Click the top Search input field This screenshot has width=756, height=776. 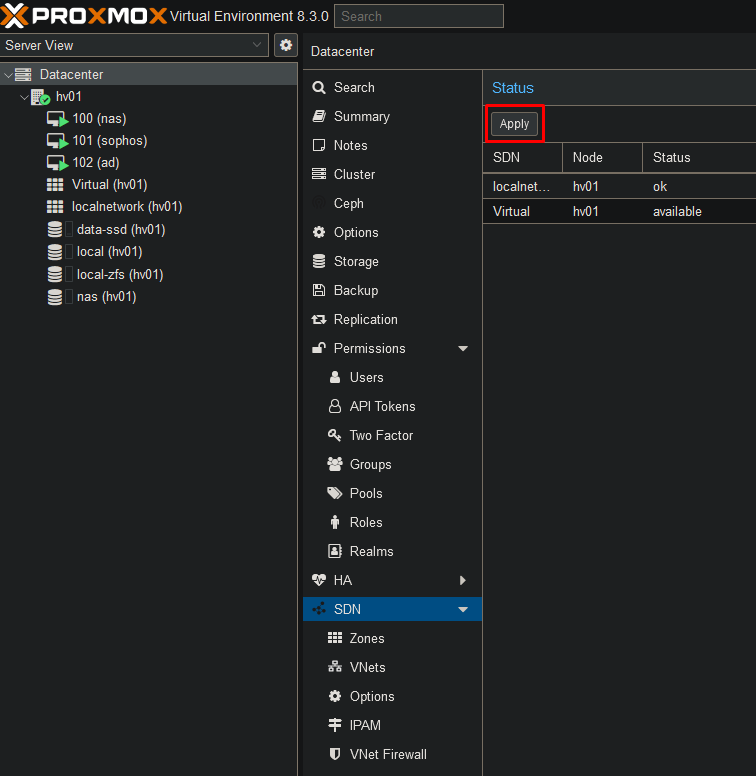(419, 16)
